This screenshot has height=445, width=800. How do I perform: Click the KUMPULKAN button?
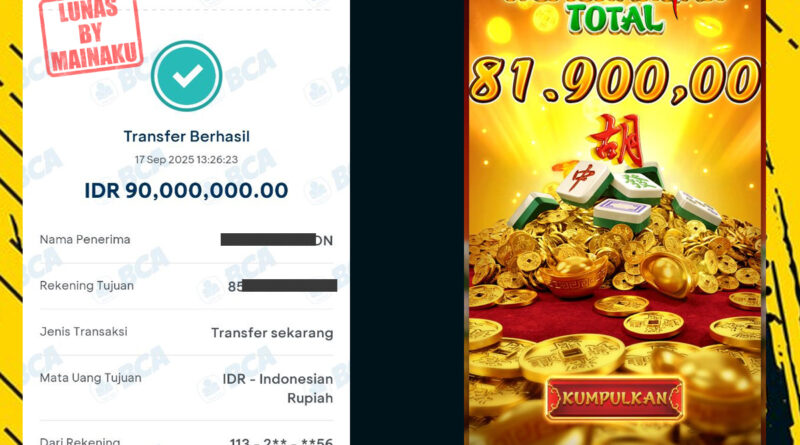615,398
